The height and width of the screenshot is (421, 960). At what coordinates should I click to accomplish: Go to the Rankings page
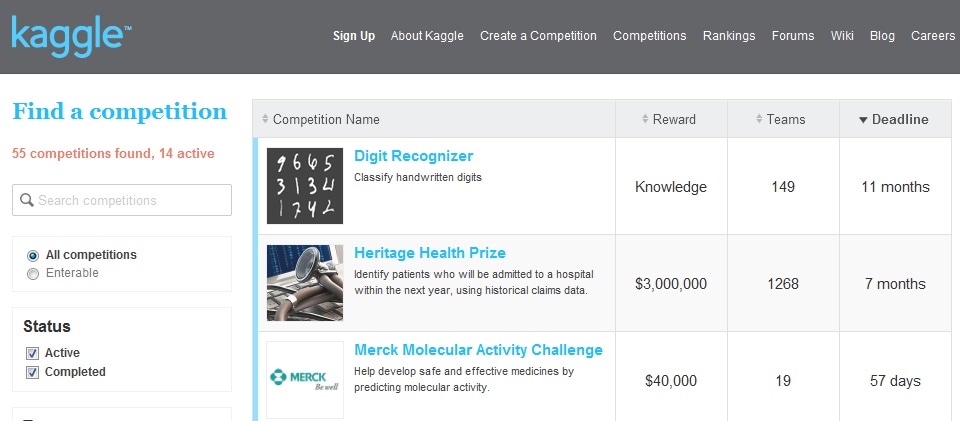[x=729, y=36]
